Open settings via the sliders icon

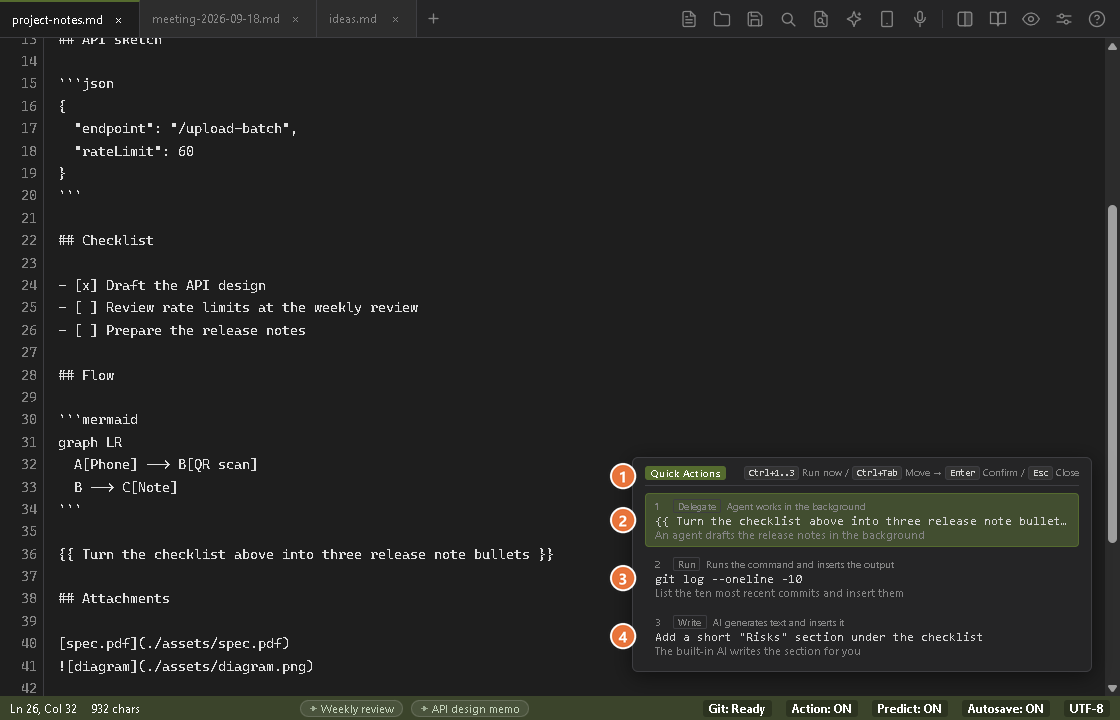click(x=1064, y=19)
